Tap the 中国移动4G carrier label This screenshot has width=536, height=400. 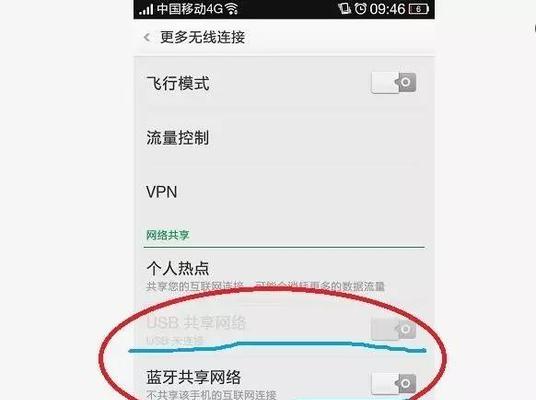pyautogui.click(x=190, y=9)
